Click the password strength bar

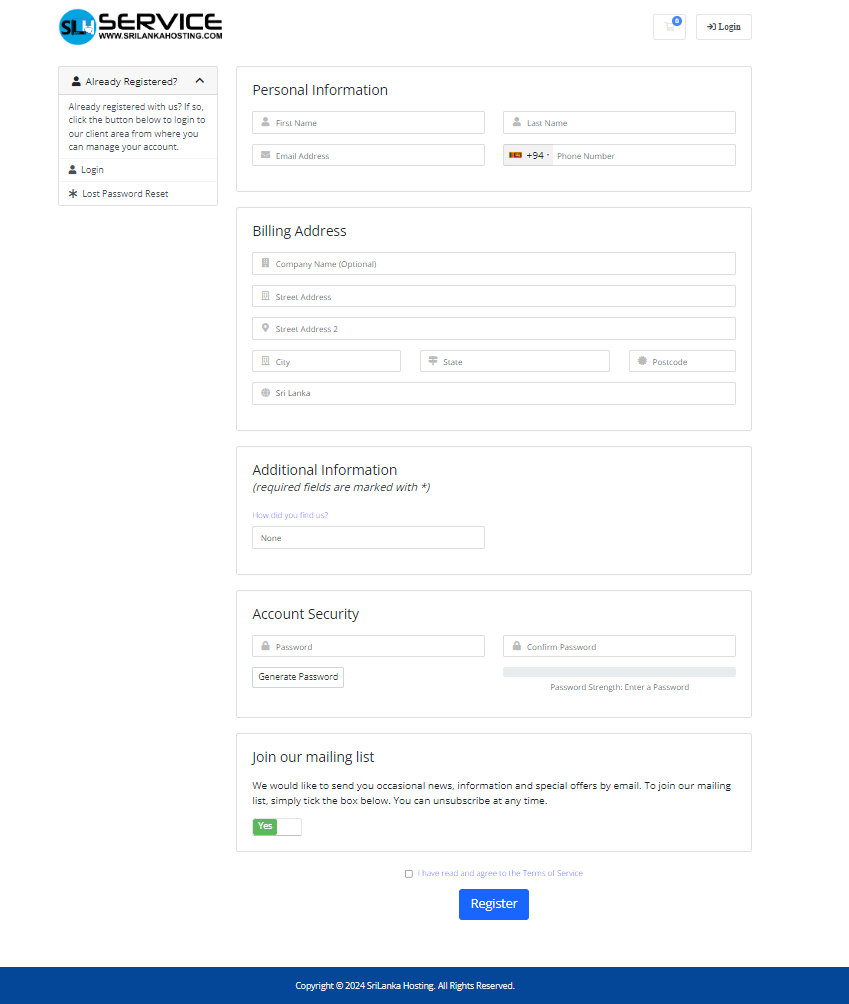pyautogui.click(x=619, y=672)
